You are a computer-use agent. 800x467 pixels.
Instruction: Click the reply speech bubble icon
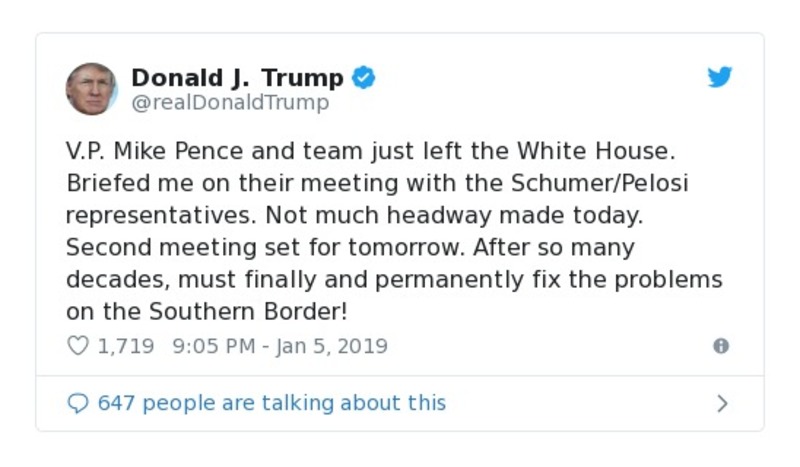coord(77,403)
